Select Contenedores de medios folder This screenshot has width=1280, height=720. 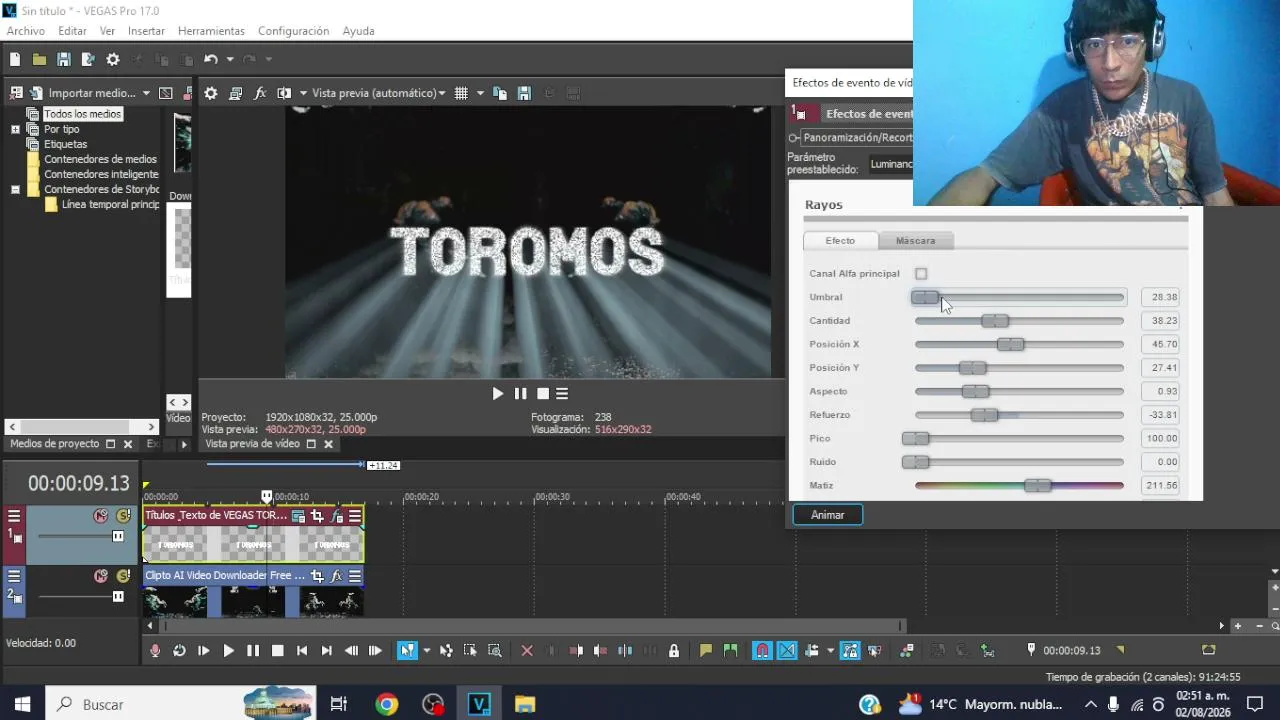100,159
